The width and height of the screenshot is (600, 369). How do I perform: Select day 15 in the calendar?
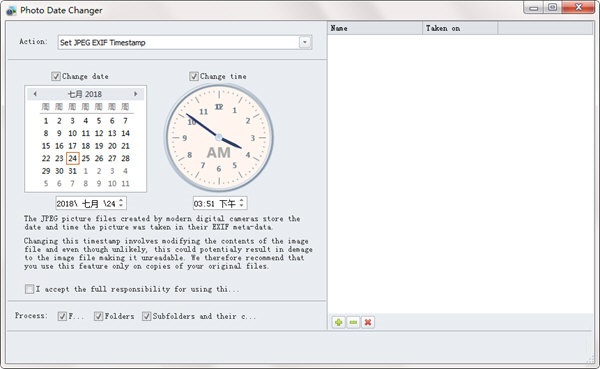click(x=46, y=146)
